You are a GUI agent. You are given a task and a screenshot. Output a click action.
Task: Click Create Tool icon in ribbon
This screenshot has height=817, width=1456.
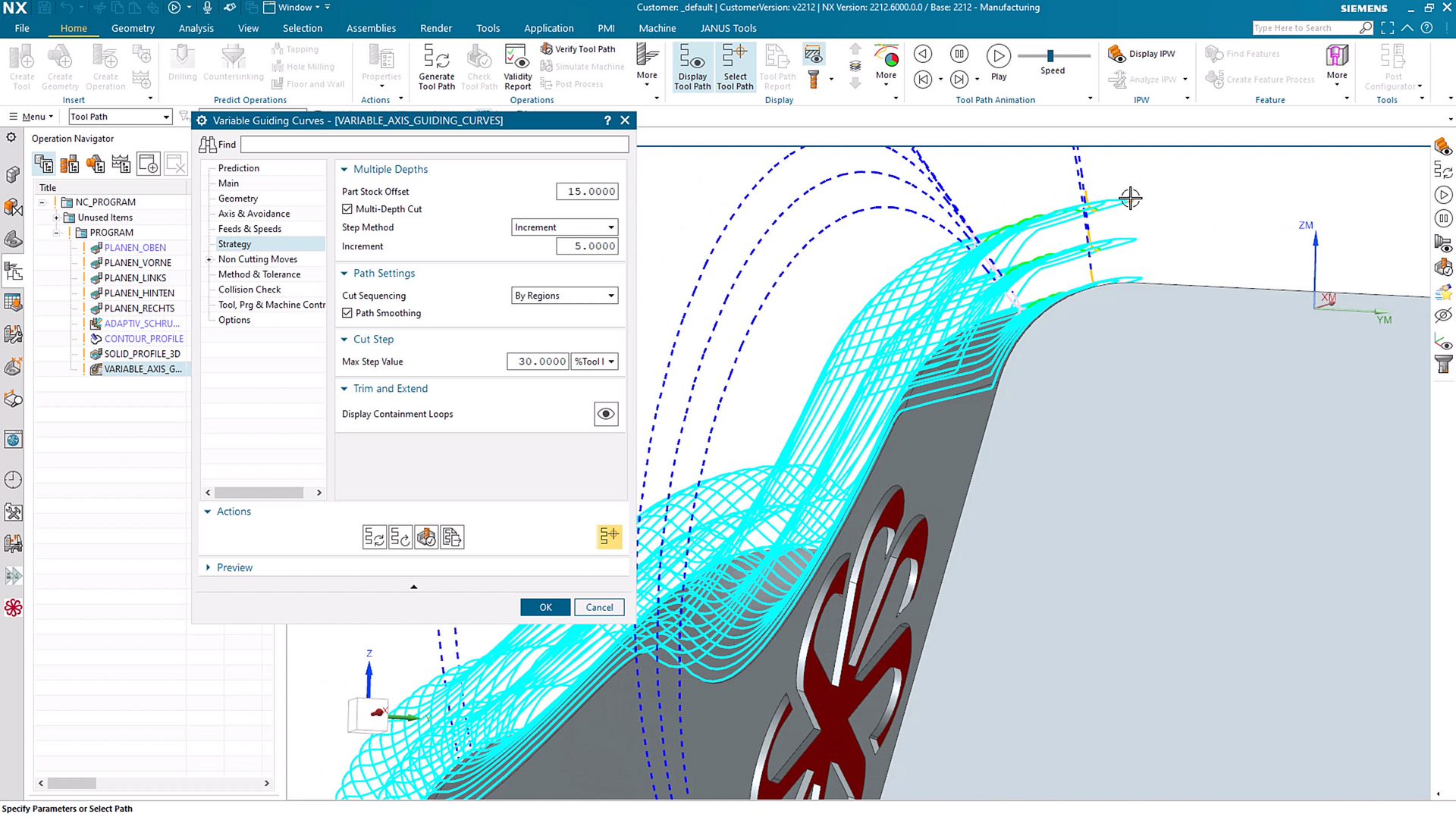pos(21,67)
